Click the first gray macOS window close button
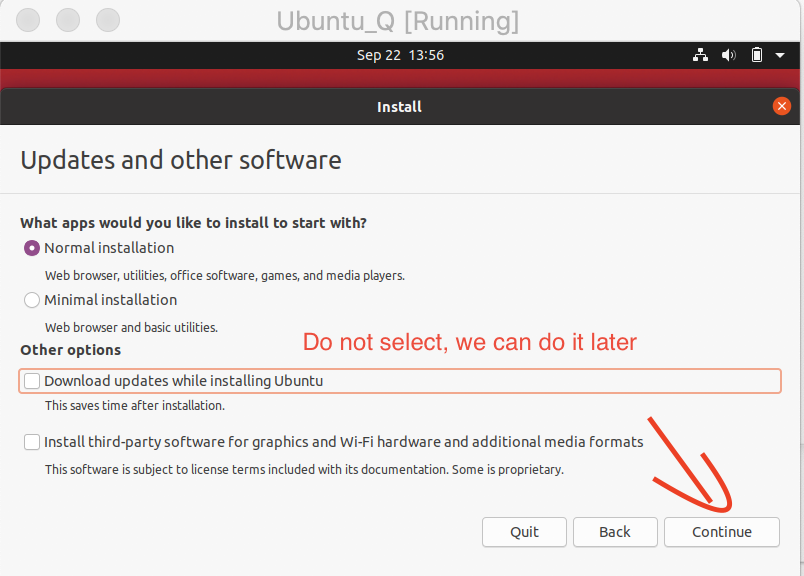 tap(30, 20)
